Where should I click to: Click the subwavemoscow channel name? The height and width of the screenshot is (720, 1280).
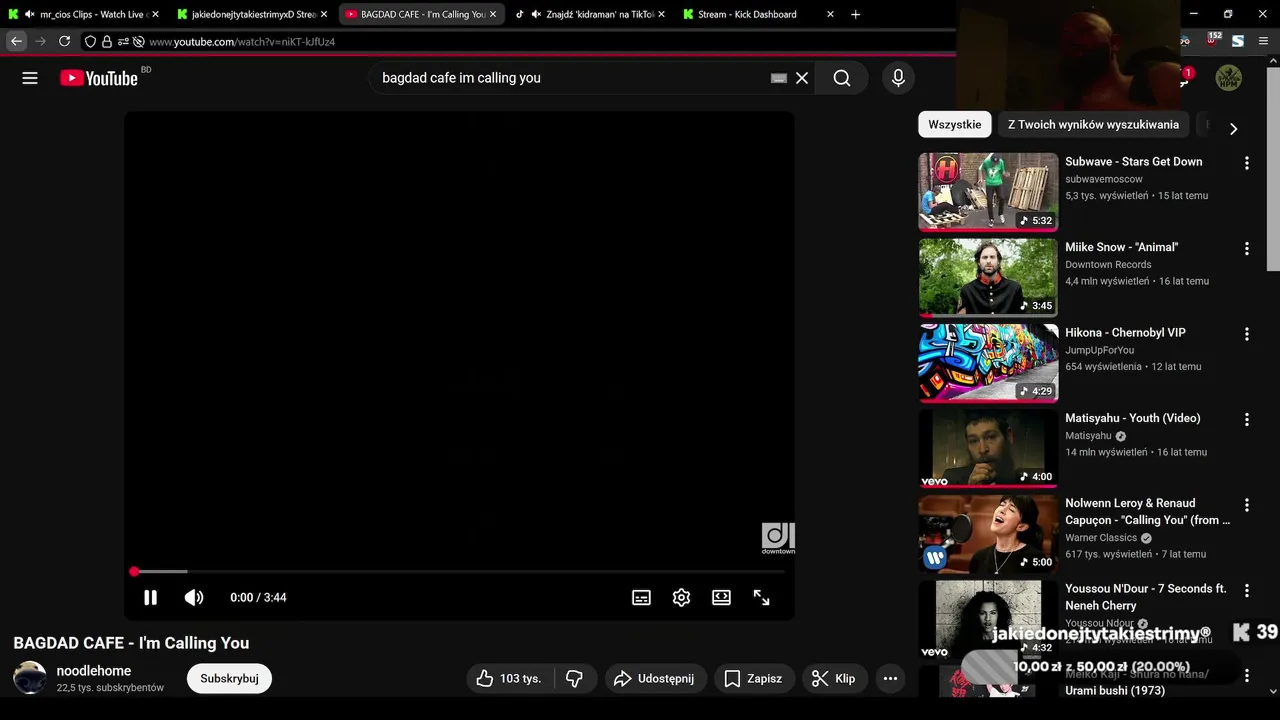pyautogui.click(x=1103, y=179)
